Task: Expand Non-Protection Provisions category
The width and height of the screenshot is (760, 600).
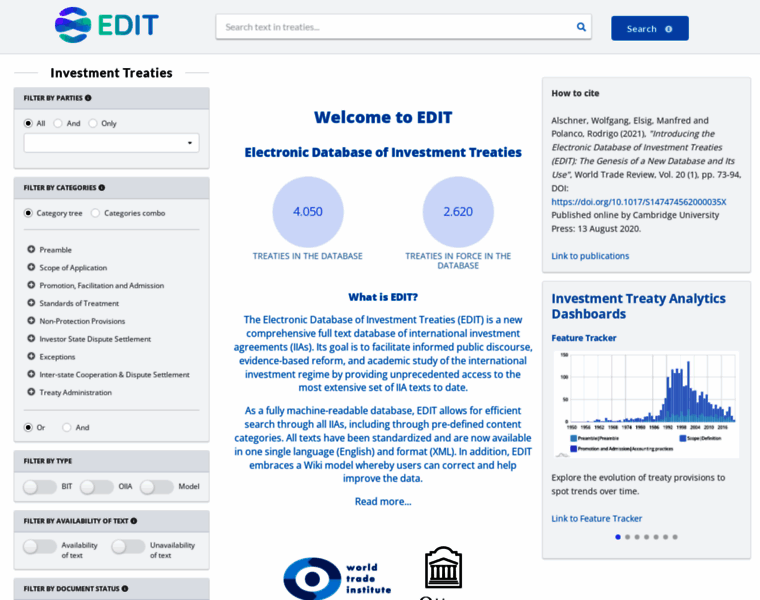Action: point(31,320)
